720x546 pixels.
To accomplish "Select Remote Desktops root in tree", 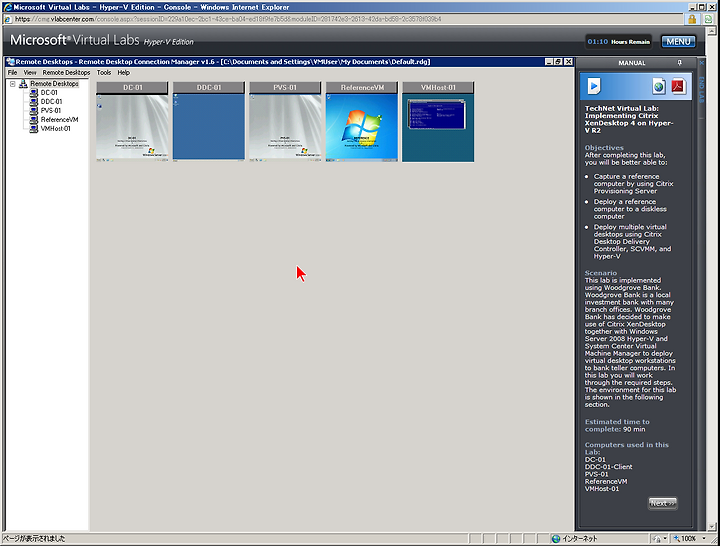I will click(54, 84).
